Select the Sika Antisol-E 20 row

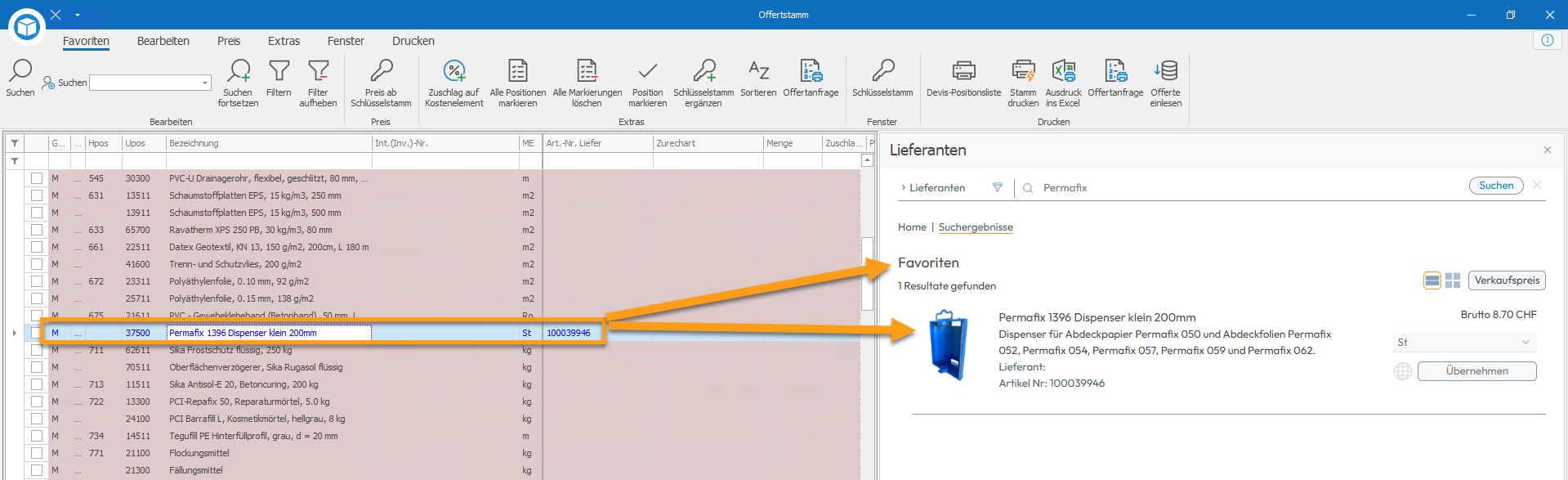[x=433, y=384]
